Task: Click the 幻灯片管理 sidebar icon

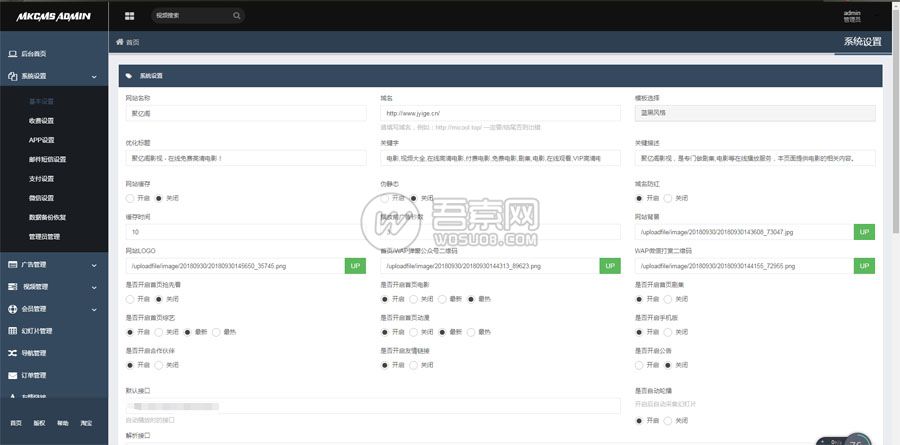Action: point(12,331)
